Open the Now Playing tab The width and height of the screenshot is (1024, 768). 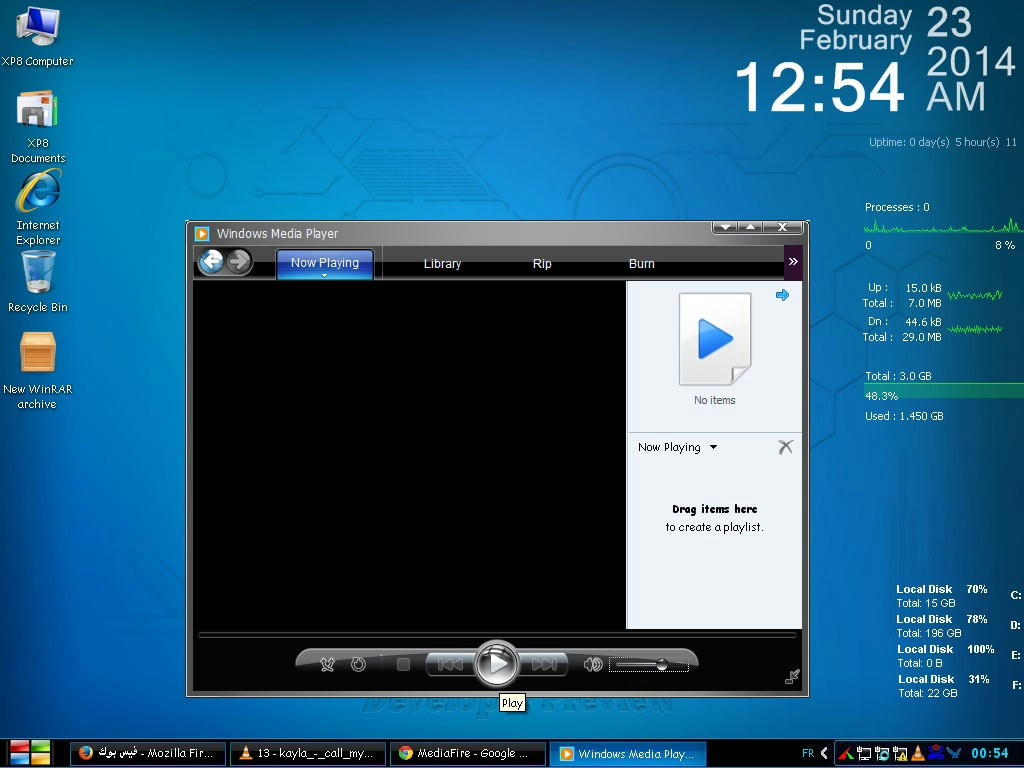[325, 263]
